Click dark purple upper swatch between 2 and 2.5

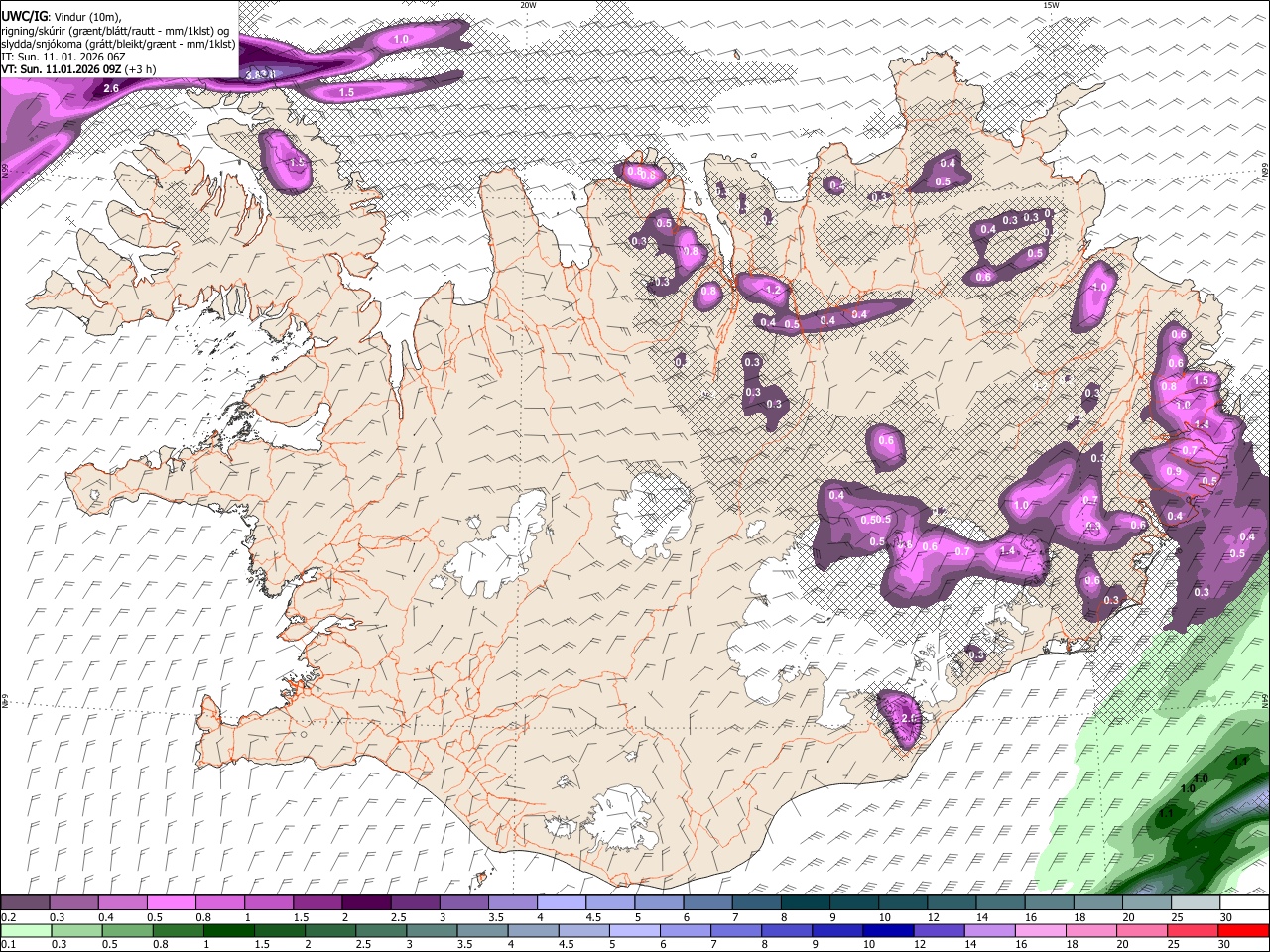pyautogui.click(x=366, y=902)
